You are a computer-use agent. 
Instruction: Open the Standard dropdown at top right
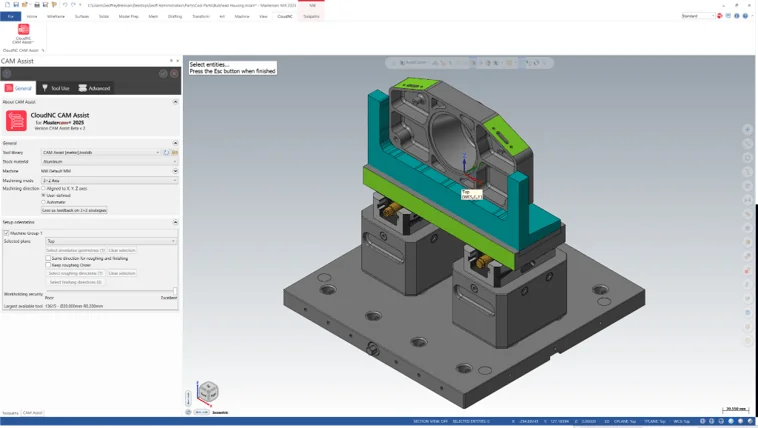(x=698, y=16)
